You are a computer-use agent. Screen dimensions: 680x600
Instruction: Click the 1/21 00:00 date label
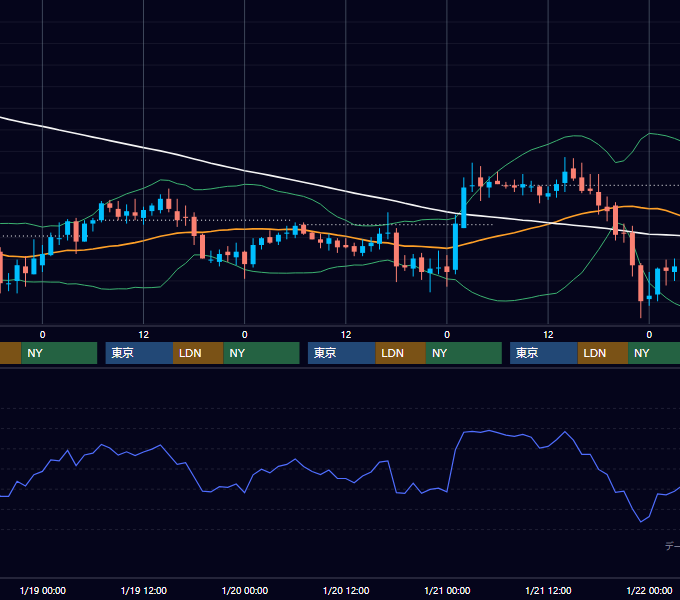[x=447, y=590]
